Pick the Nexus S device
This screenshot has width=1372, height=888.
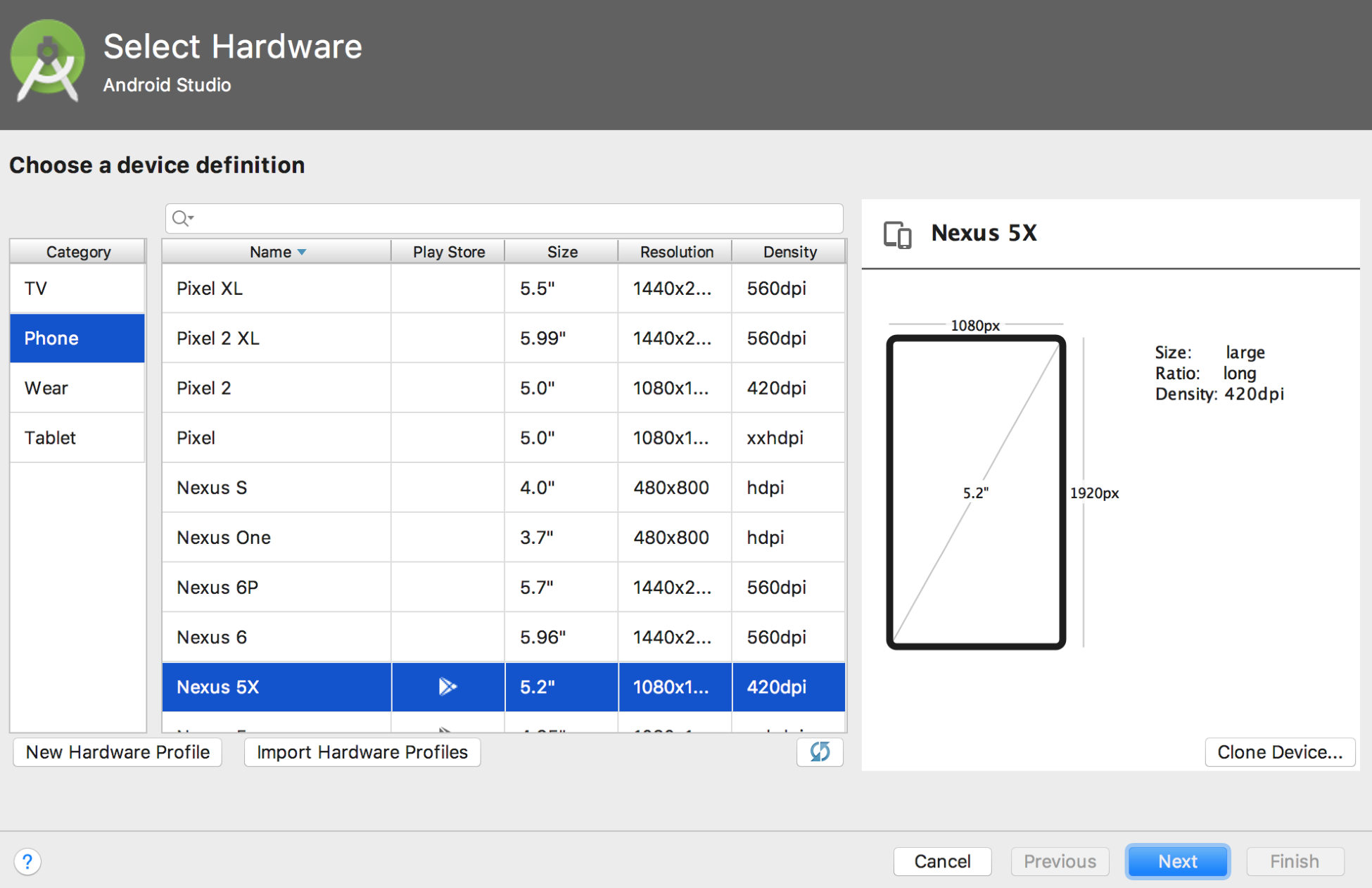[503, 488]
